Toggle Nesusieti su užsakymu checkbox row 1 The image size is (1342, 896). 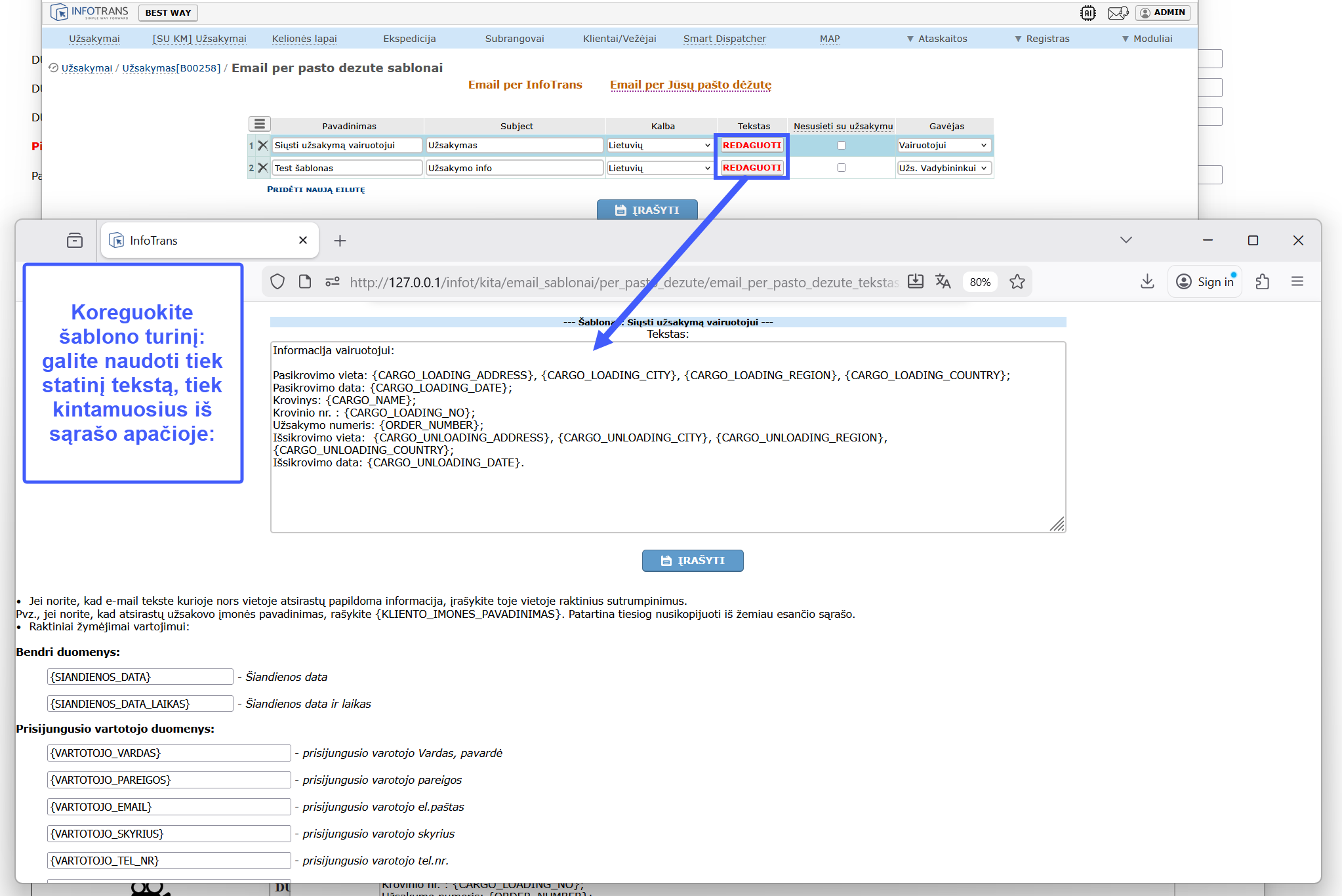pyautogui.click(x=842, y=146)
